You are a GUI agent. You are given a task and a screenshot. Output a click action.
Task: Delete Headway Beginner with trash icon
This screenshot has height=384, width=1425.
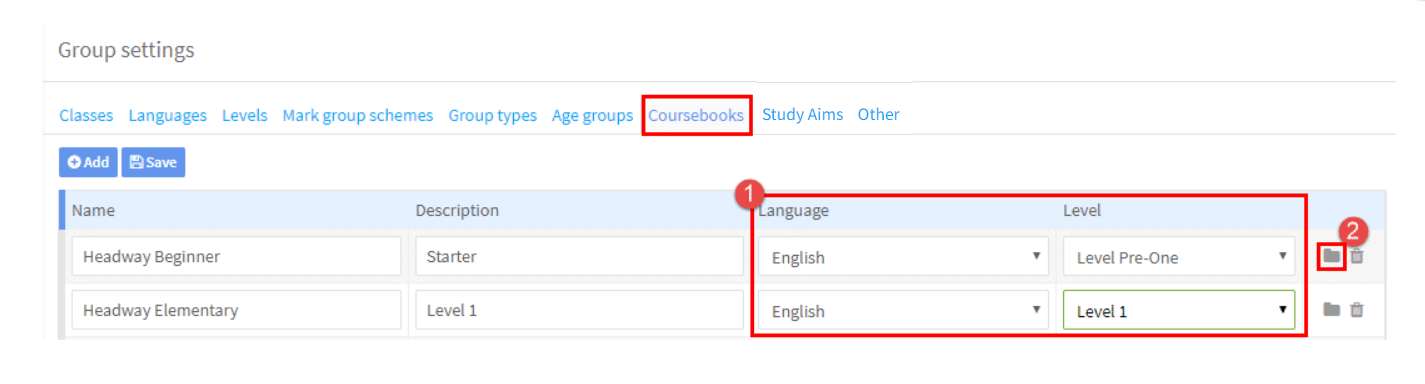click(1357, 256)
